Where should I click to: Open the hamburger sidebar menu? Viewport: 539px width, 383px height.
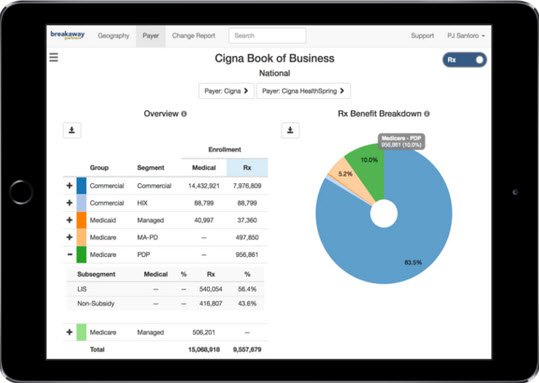[x=54, y=57]
